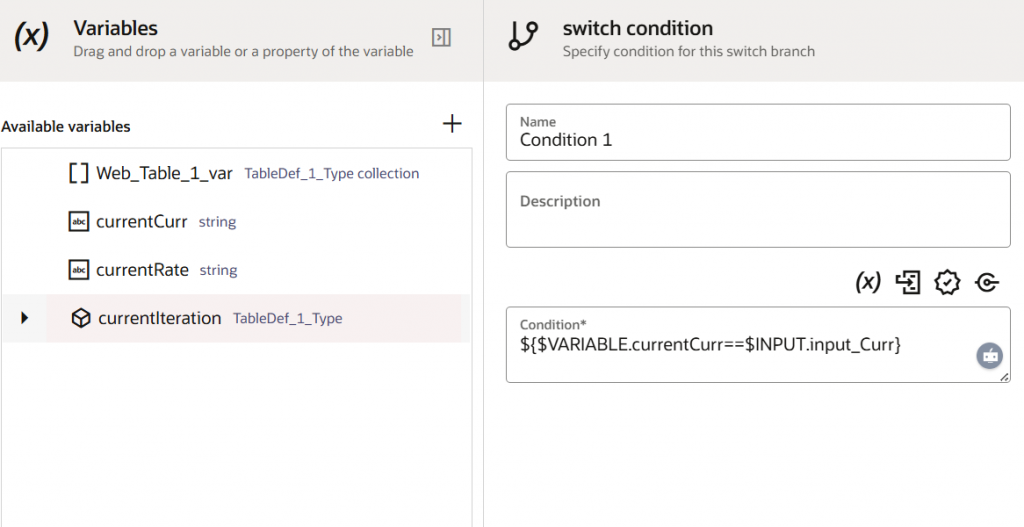Click the Name input field
This screenshot has height=527, width=1024.
tap(758, 140)
